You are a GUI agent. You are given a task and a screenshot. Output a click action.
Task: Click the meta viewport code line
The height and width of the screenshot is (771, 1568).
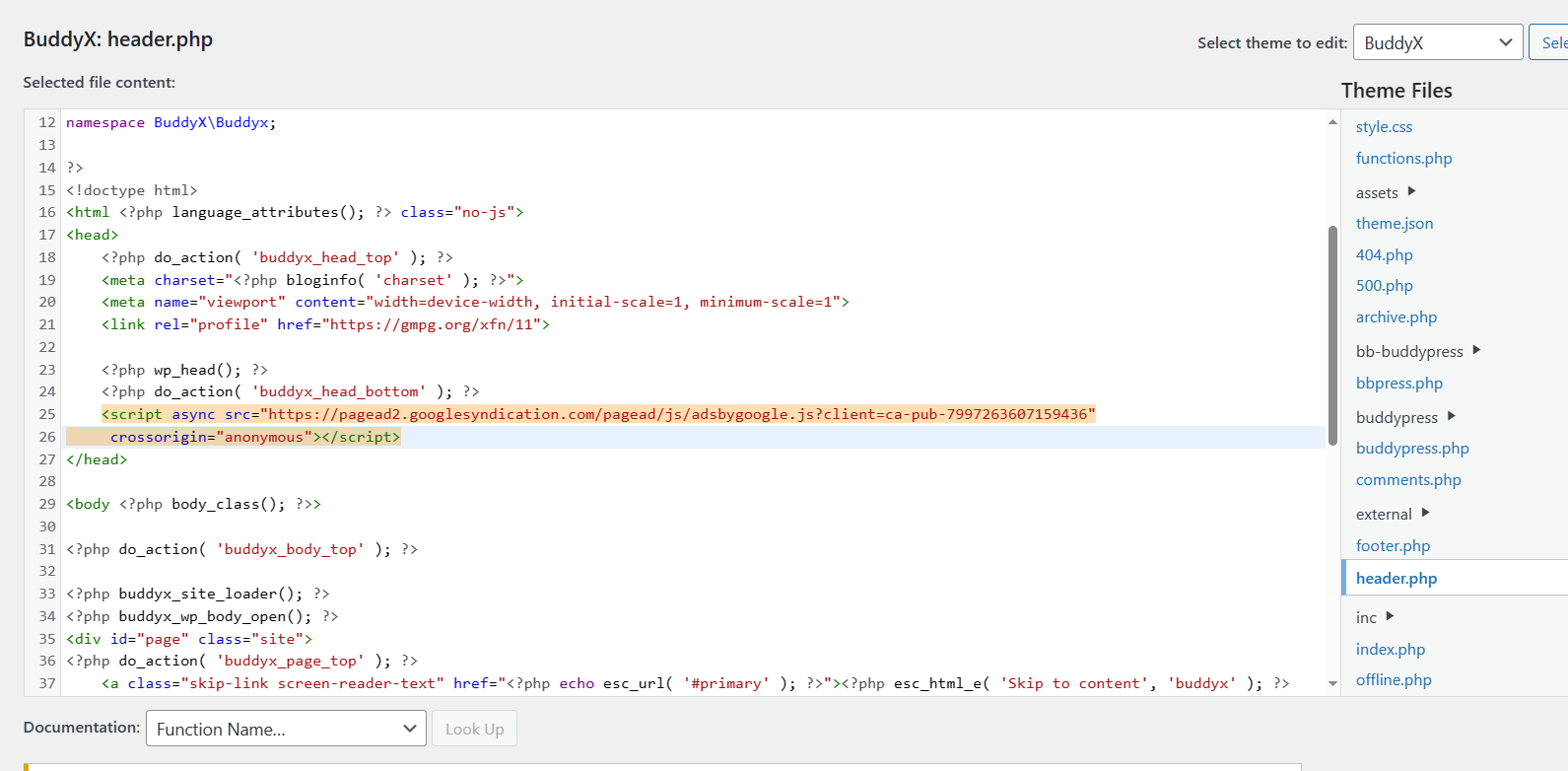point(475,302)
